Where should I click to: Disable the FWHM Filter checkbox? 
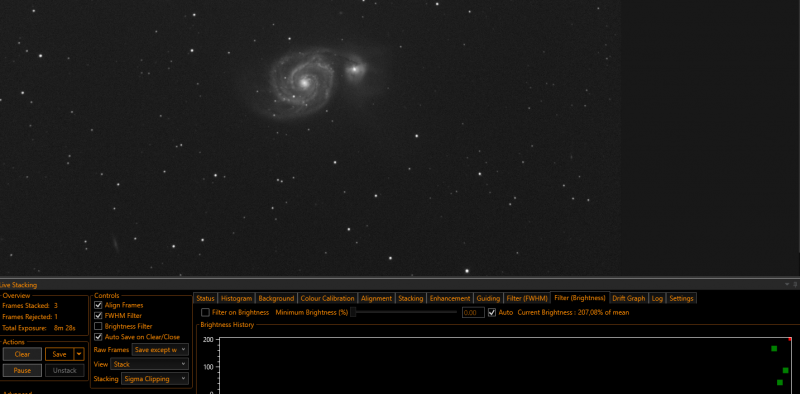(x=98, y=316)
